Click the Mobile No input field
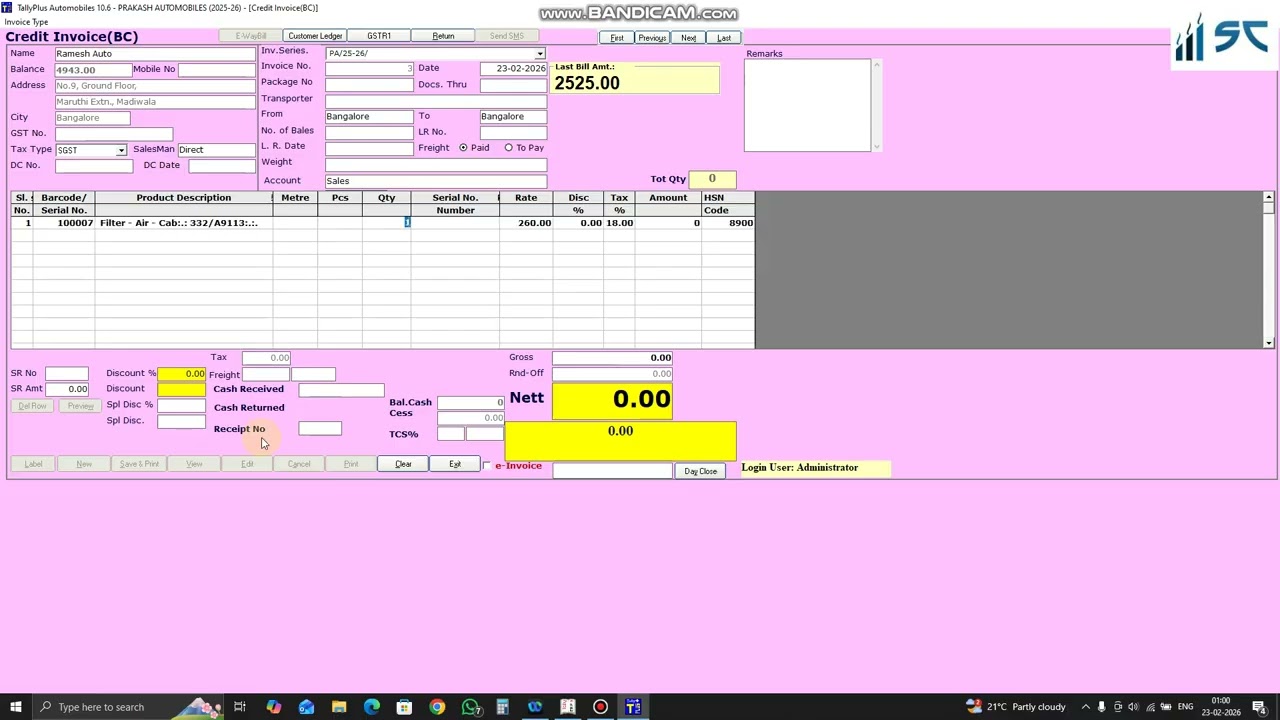Screen dimensions: 1280x720 tap(217, 70)
